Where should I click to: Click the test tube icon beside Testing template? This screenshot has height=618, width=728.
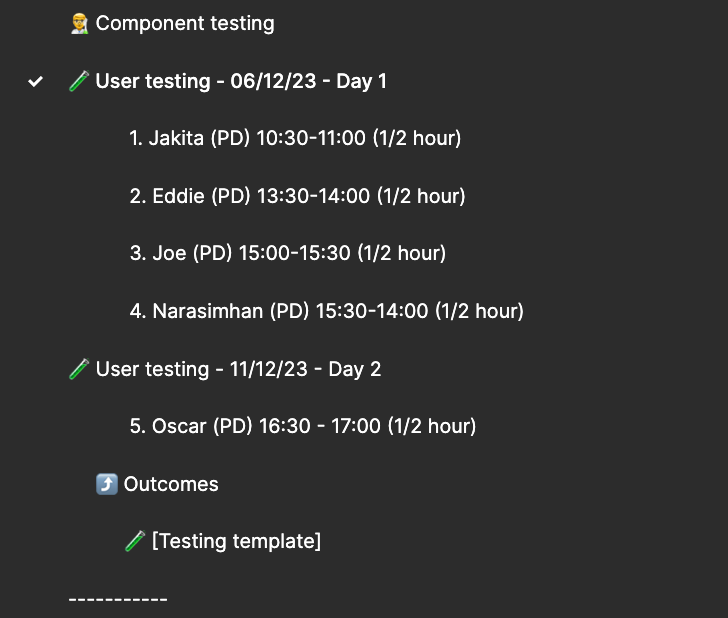point(135,541)
